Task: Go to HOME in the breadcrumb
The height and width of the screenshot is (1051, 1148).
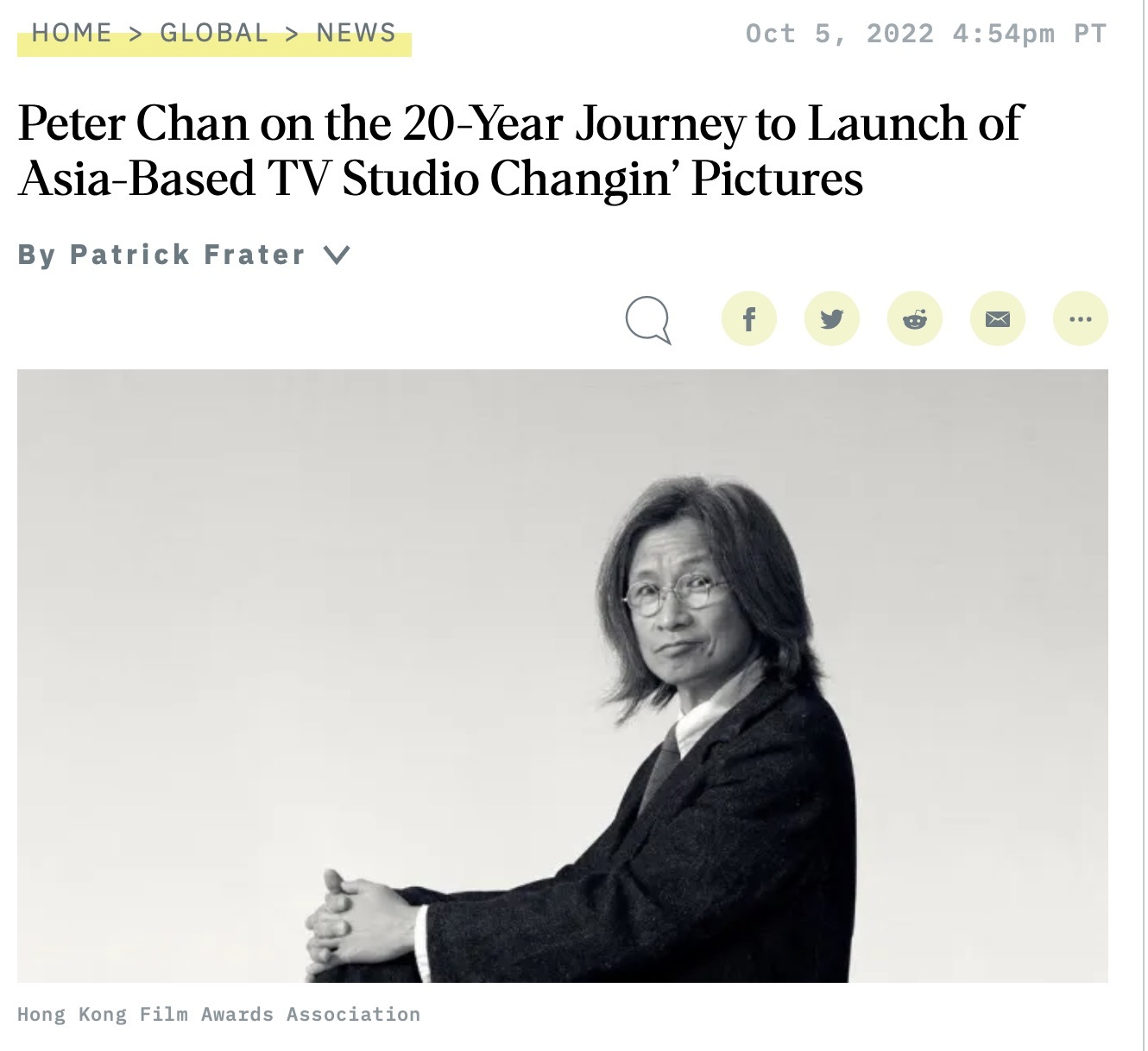Action: click(72, 34)
